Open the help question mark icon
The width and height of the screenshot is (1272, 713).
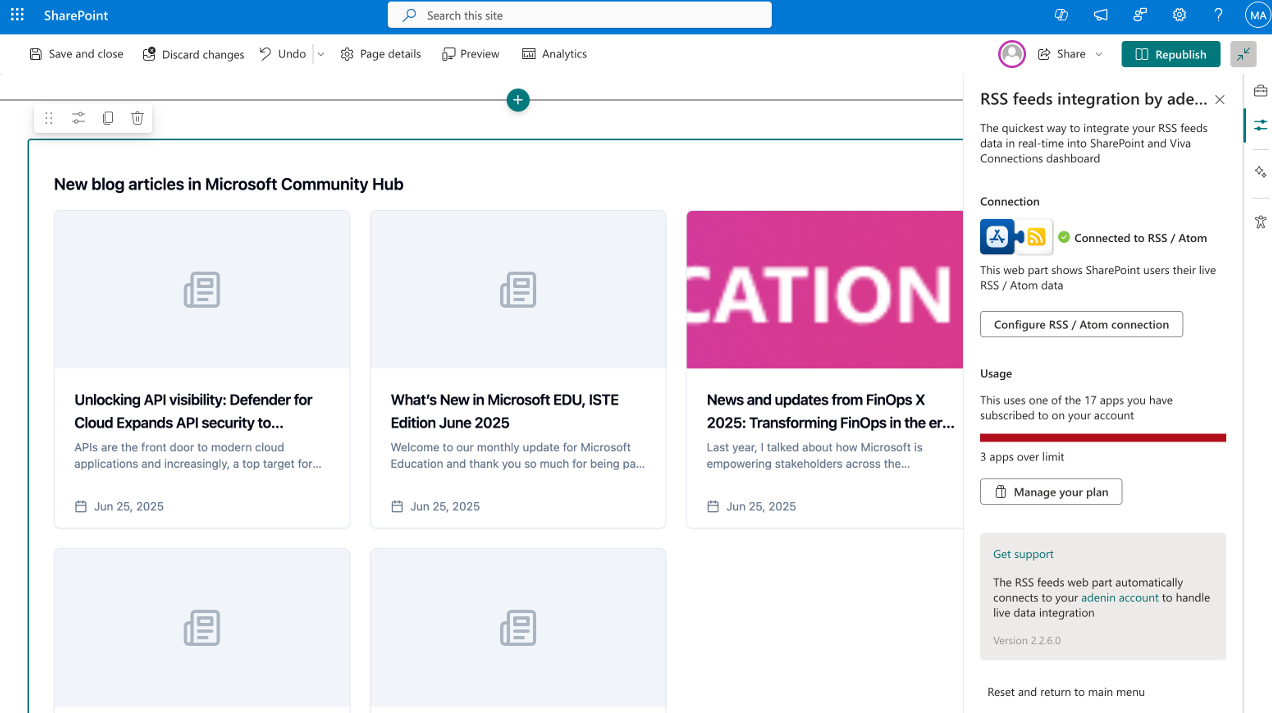[x=1218, y=15]
